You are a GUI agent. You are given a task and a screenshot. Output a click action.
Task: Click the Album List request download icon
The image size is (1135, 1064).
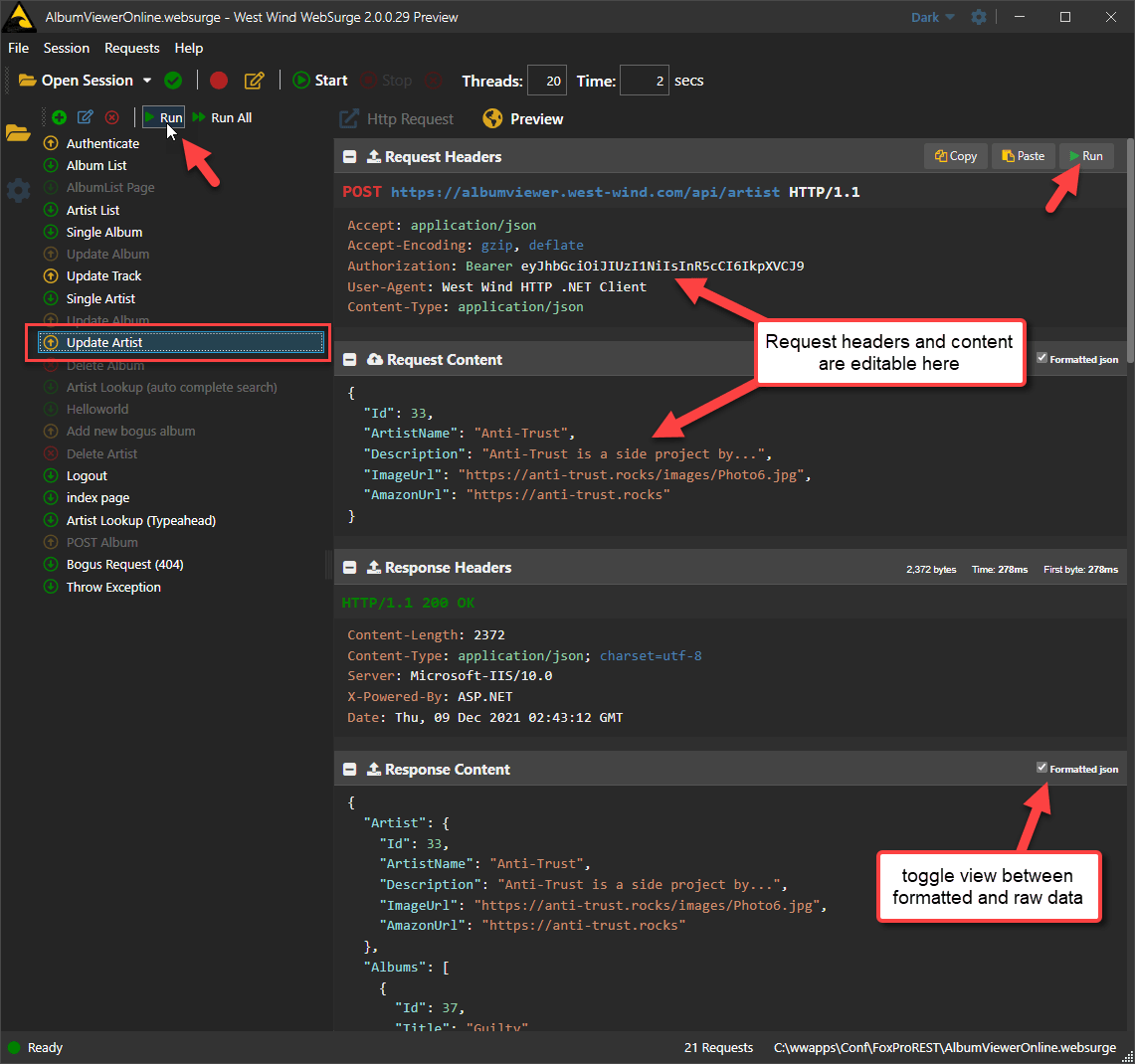[x=51, y=165]
